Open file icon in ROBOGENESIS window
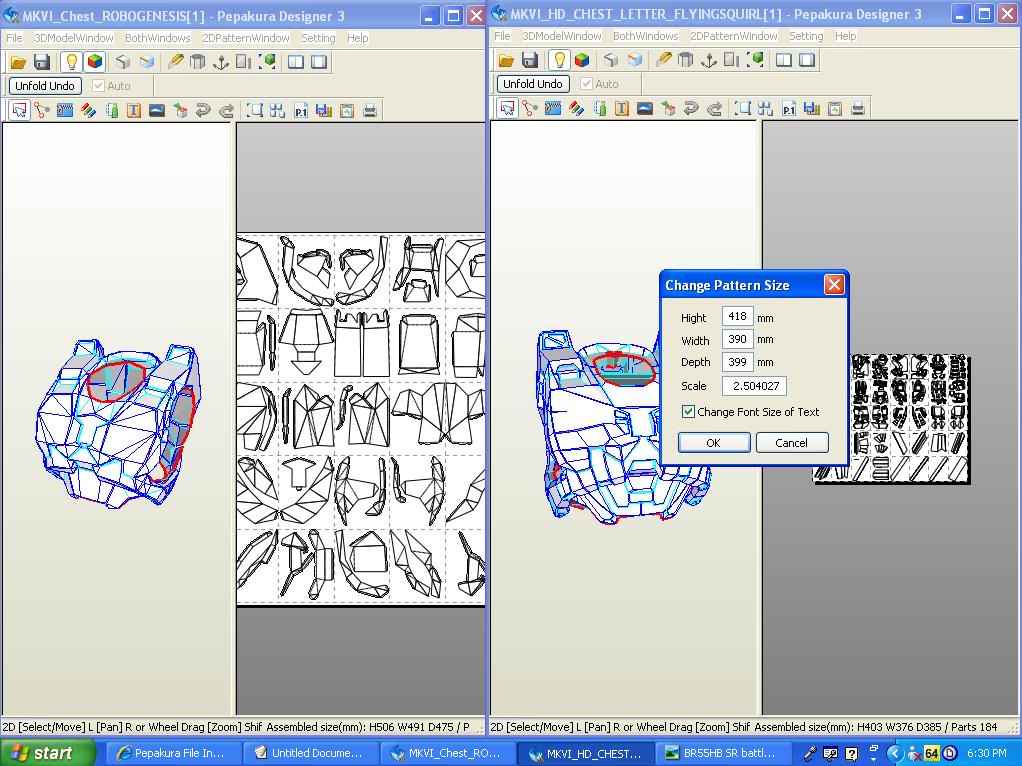The image size is (1022, 766). (18, 62)
